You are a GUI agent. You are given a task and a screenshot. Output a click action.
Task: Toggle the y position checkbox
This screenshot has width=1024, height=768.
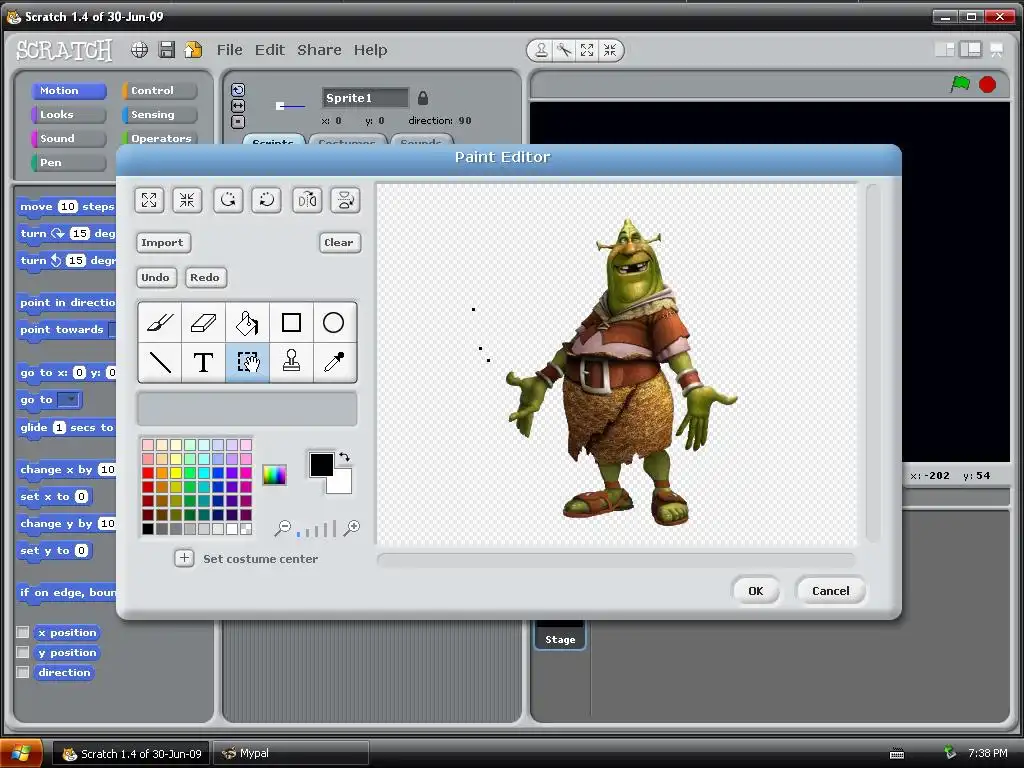[x=23, y=652]
